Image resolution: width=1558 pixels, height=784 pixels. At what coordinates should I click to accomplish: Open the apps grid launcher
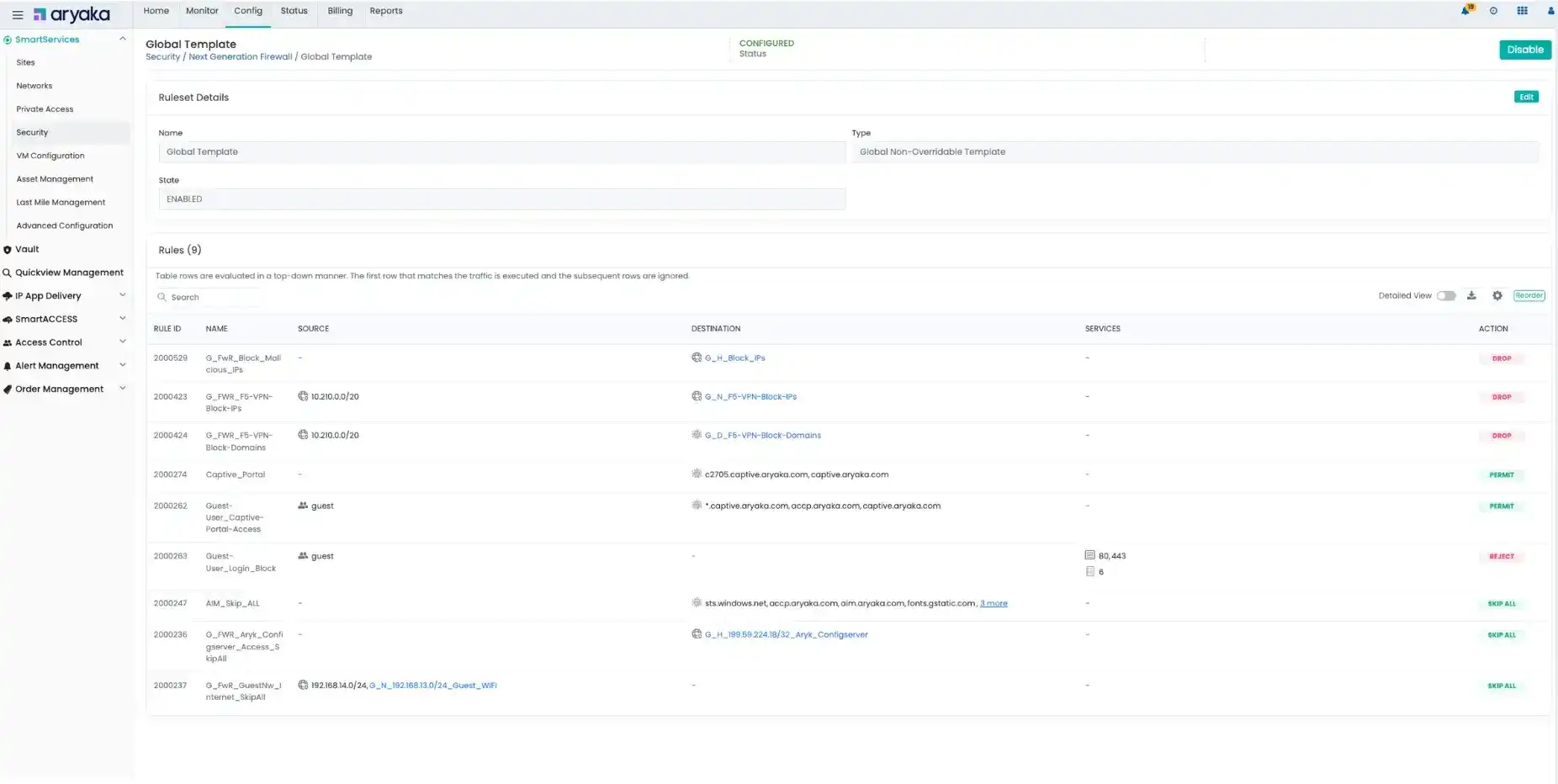(1522, 11)
